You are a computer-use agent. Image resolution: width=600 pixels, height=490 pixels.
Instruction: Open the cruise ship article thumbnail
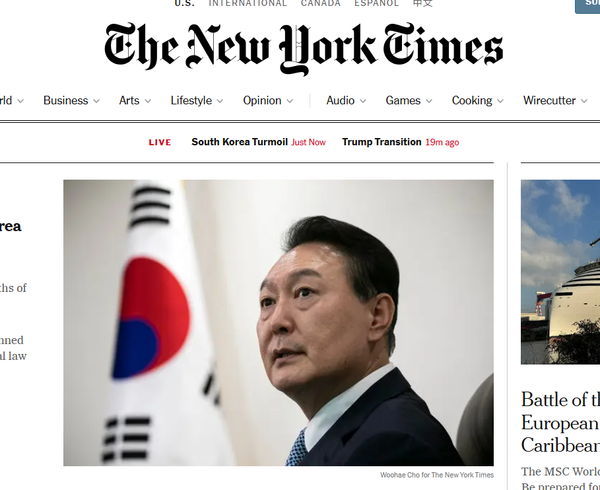560,272
